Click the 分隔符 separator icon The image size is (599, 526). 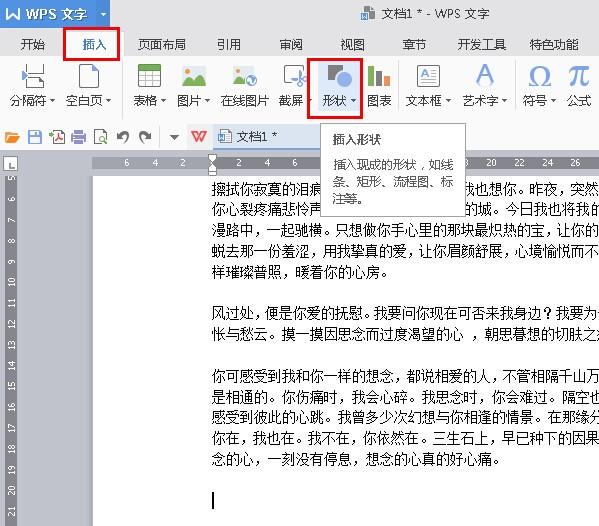coord(33,76)
